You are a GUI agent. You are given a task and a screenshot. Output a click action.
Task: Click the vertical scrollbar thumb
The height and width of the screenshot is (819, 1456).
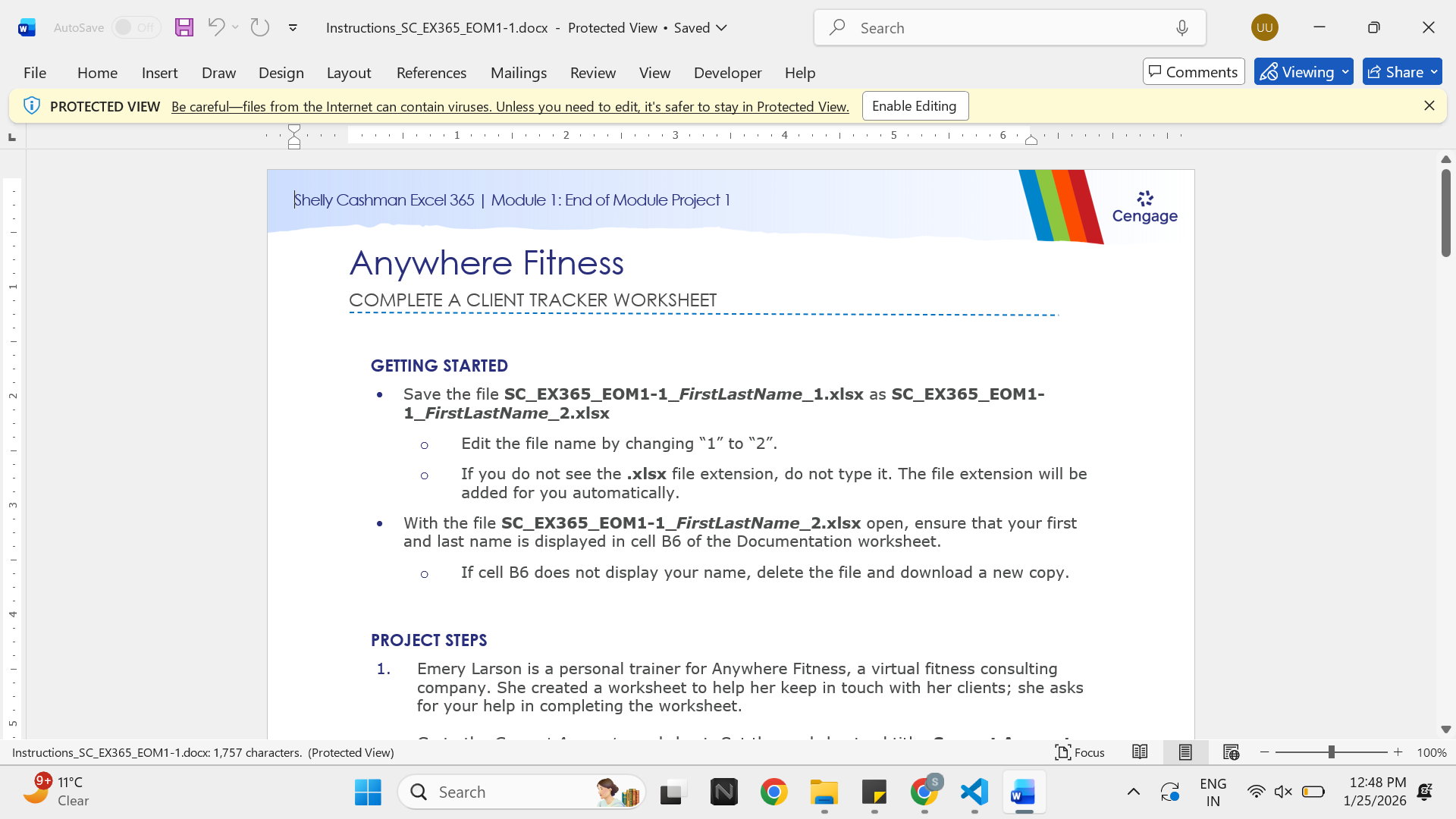1446,213
